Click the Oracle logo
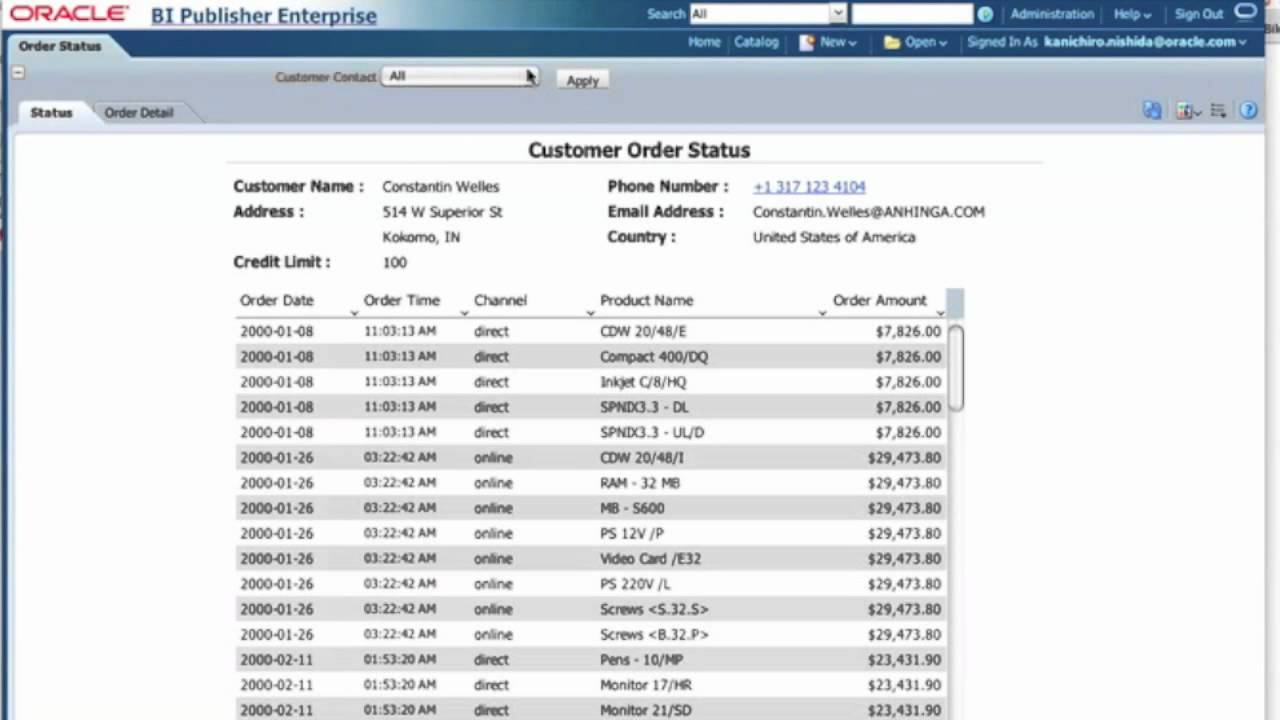The height and width of the screenshot is (720, 1280). pyautogui.click(x=69, y=14)
